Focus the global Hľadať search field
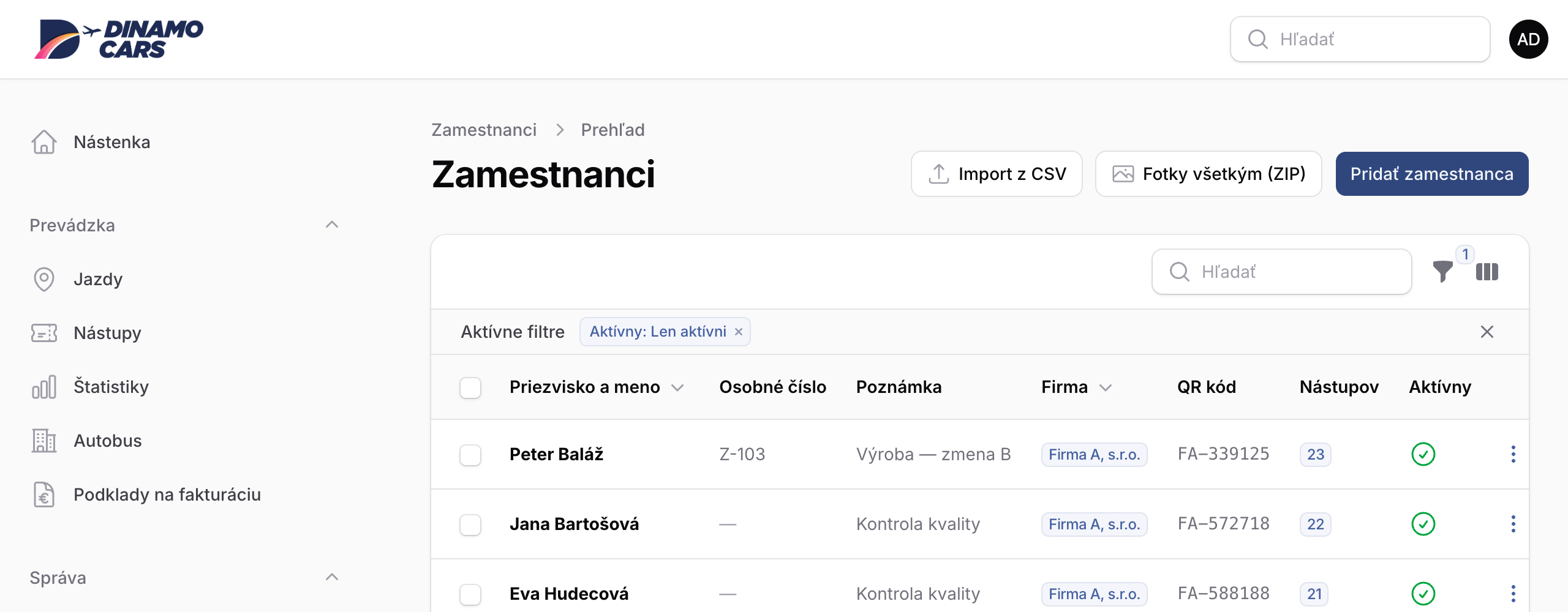Viewport: 1568px width, 612px height. point(1360,39)
